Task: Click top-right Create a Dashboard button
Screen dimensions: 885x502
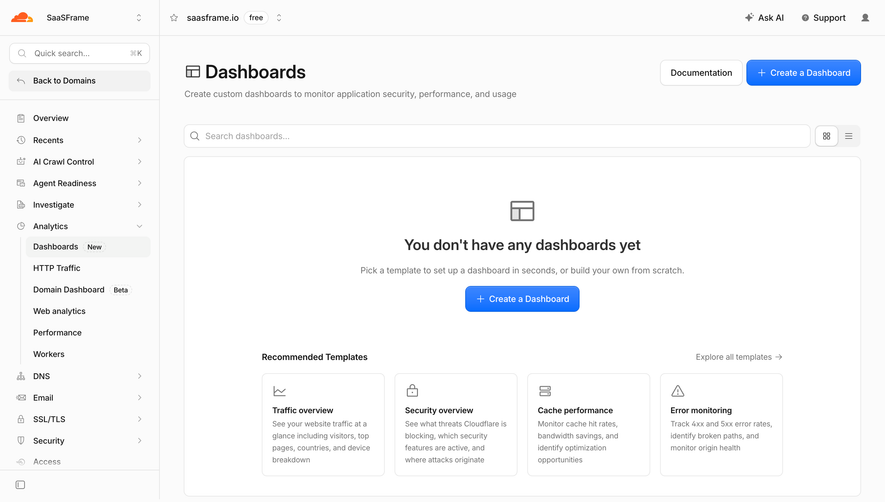Action: coord(803,73)
